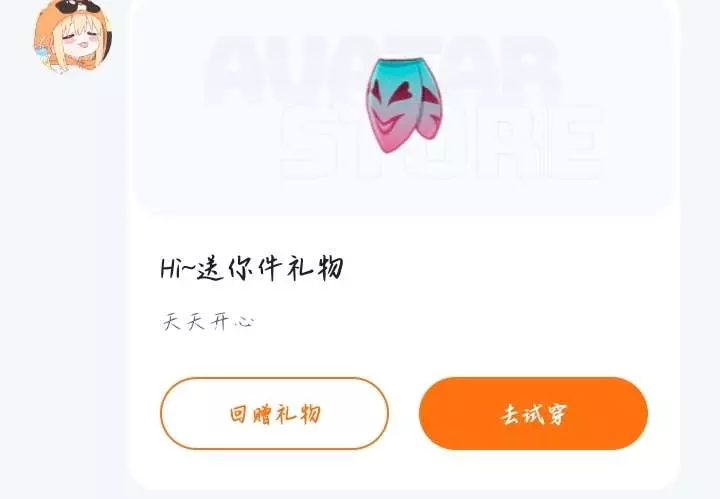Select the 天天开心 gift message text
Image resolution: width=720 pixels, height=499 pixels.
(x=208, y=322)
